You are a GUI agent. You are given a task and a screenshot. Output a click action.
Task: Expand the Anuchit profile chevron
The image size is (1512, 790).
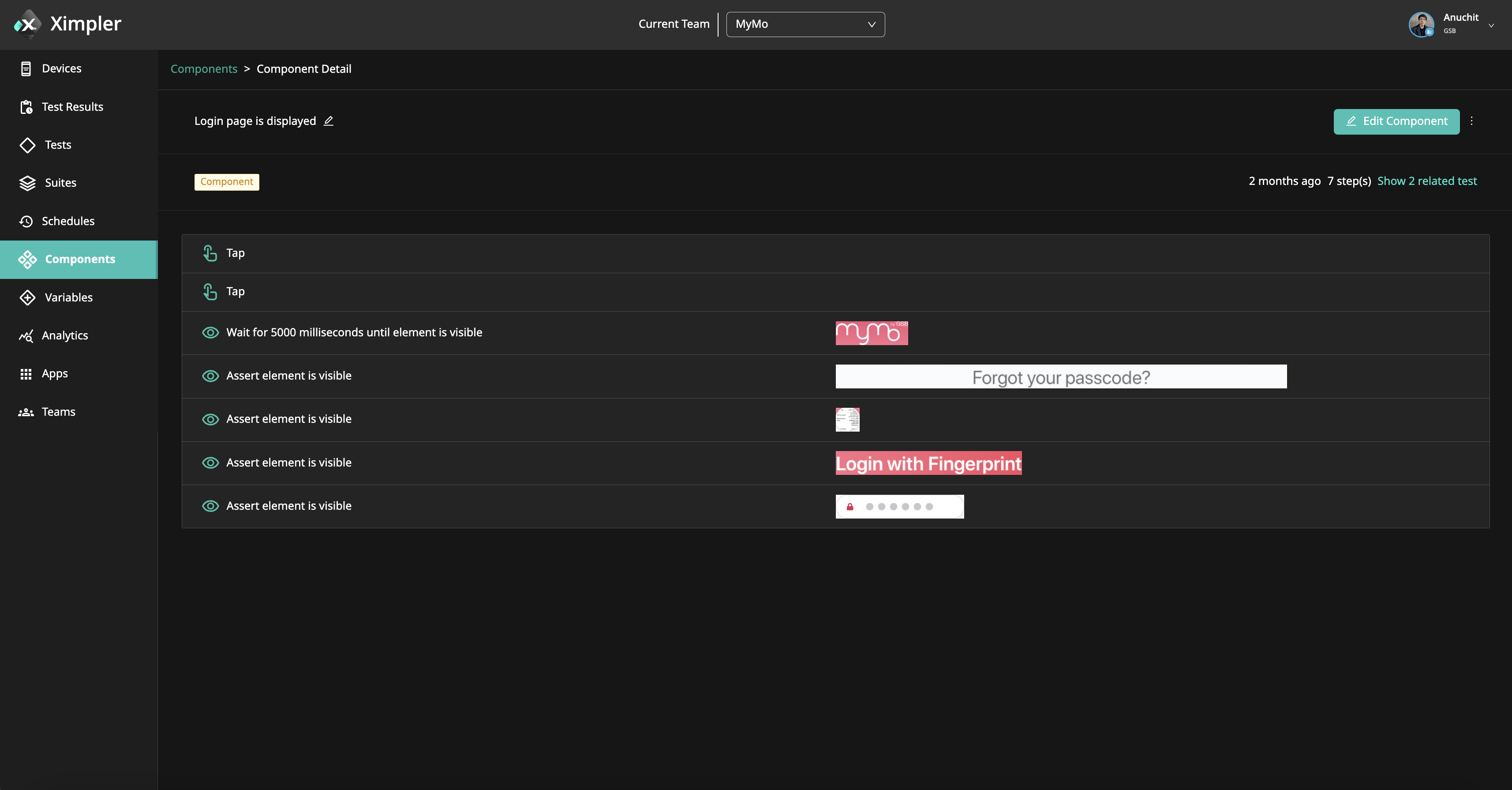click(x=1491, y=25)
